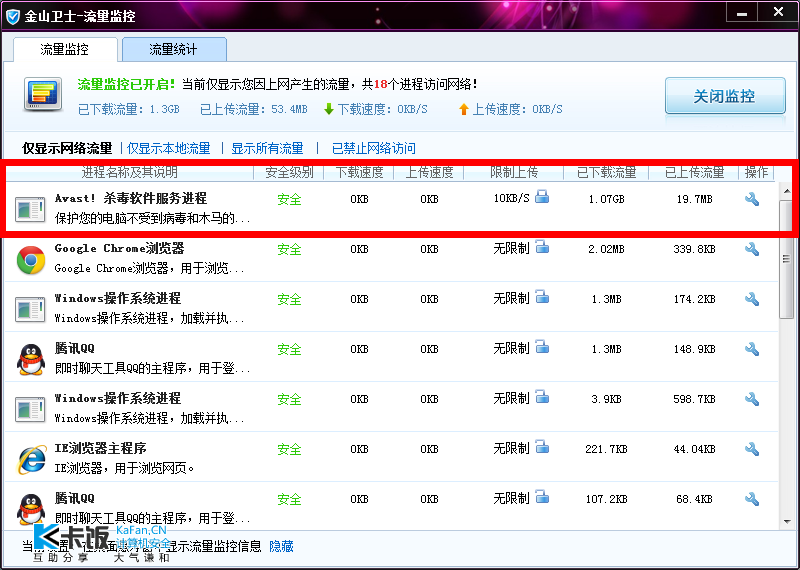Click process list scrollbar down arrow

click(x=786, y=522)
